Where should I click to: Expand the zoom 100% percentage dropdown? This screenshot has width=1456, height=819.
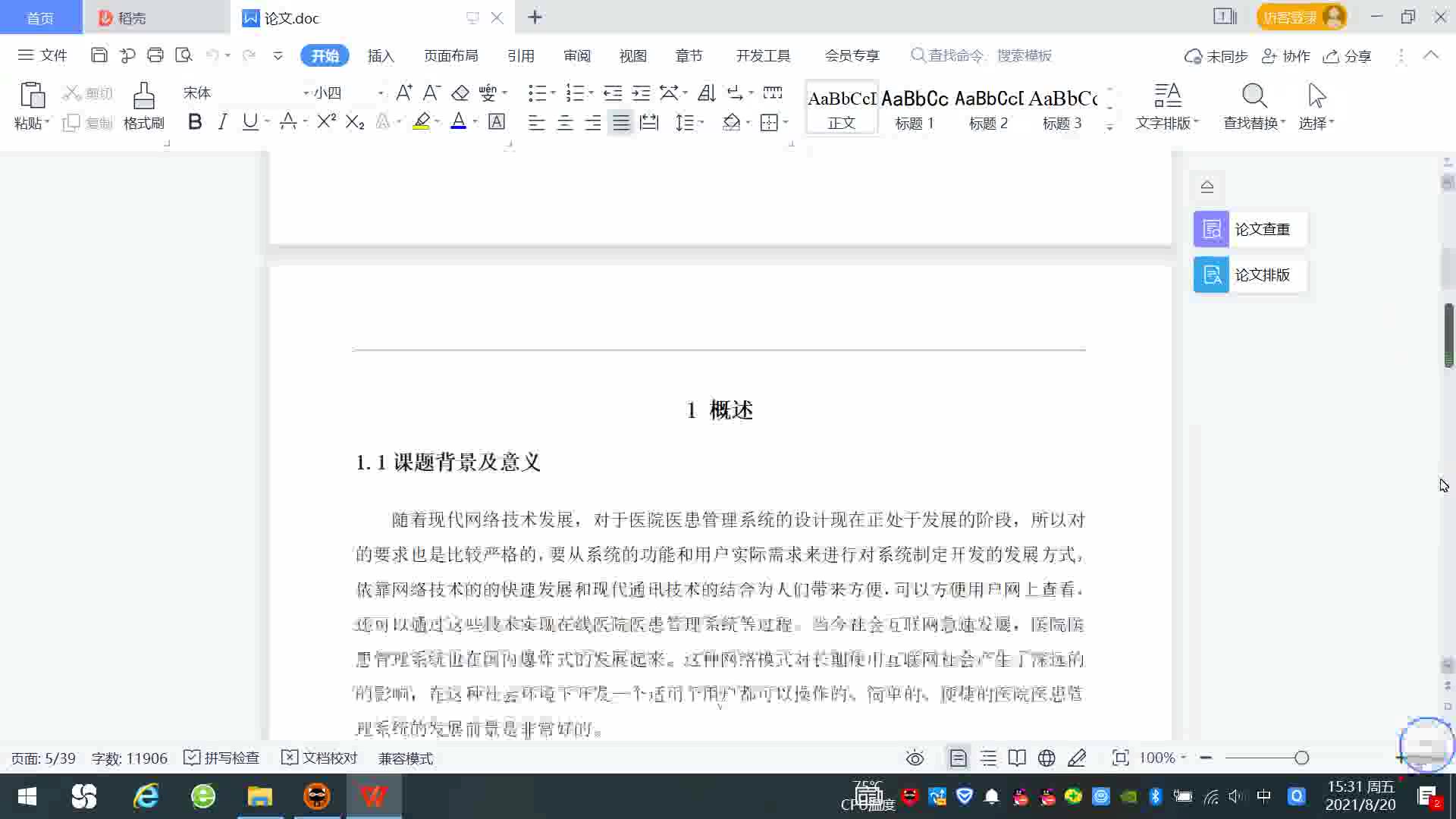[1183, 758]
